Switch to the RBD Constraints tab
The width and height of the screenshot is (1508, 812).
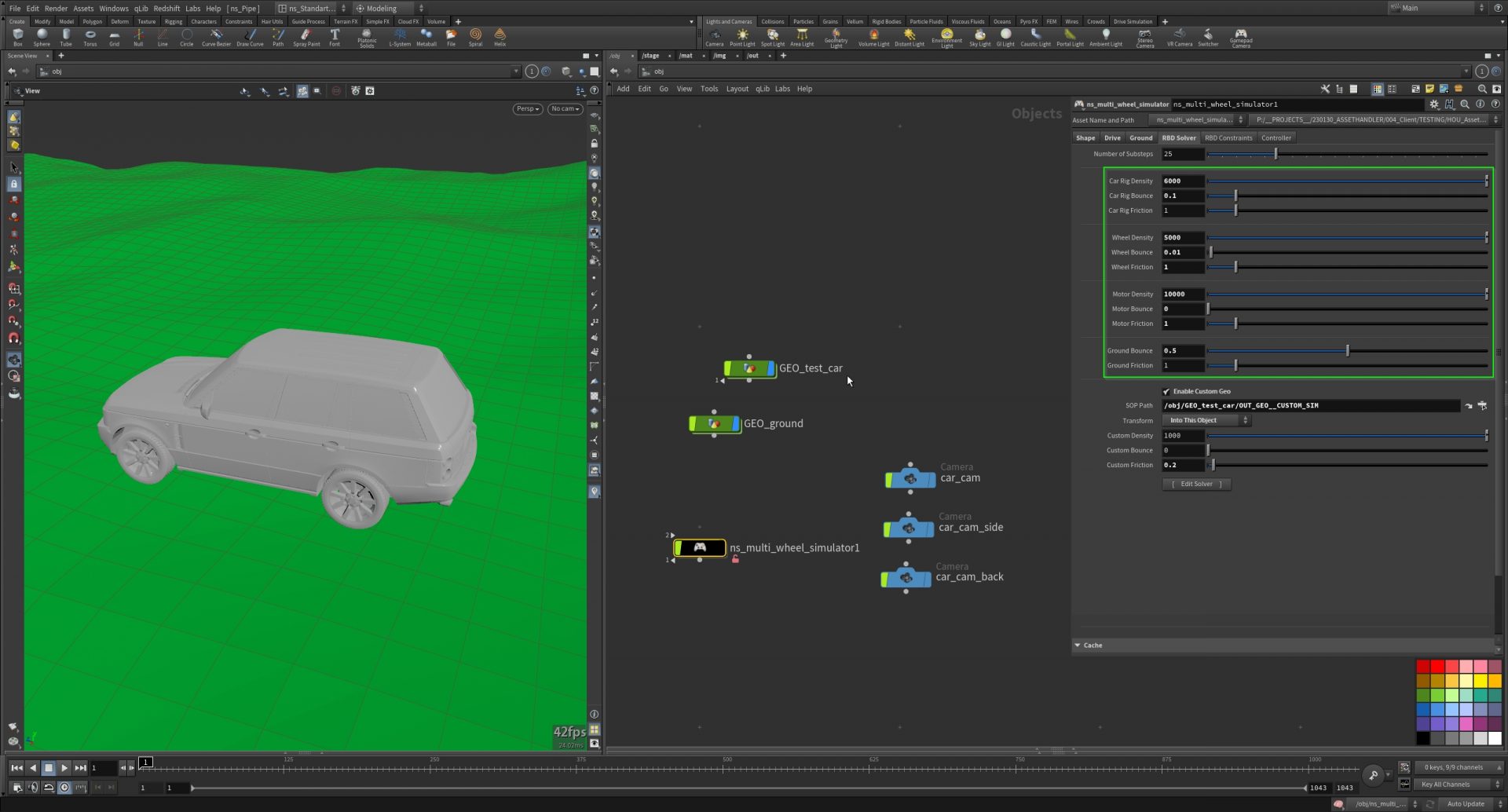pyautogui.click(x=1228, y=138)
